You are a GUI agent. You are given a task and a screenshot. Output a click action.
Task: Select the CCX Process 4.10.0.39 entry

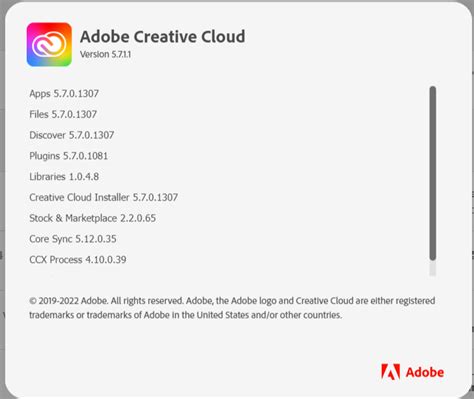click(x=78, y=260)
